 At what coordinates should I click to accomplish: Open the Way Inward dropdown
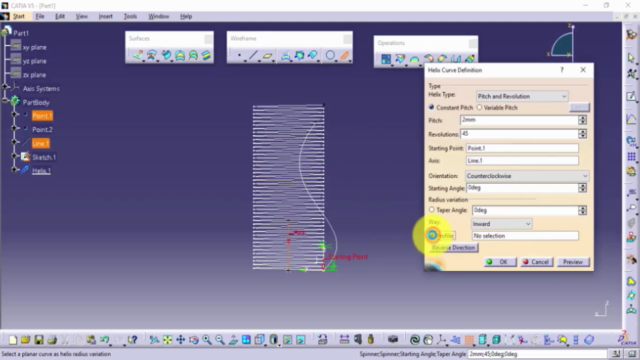coord(501,224)
